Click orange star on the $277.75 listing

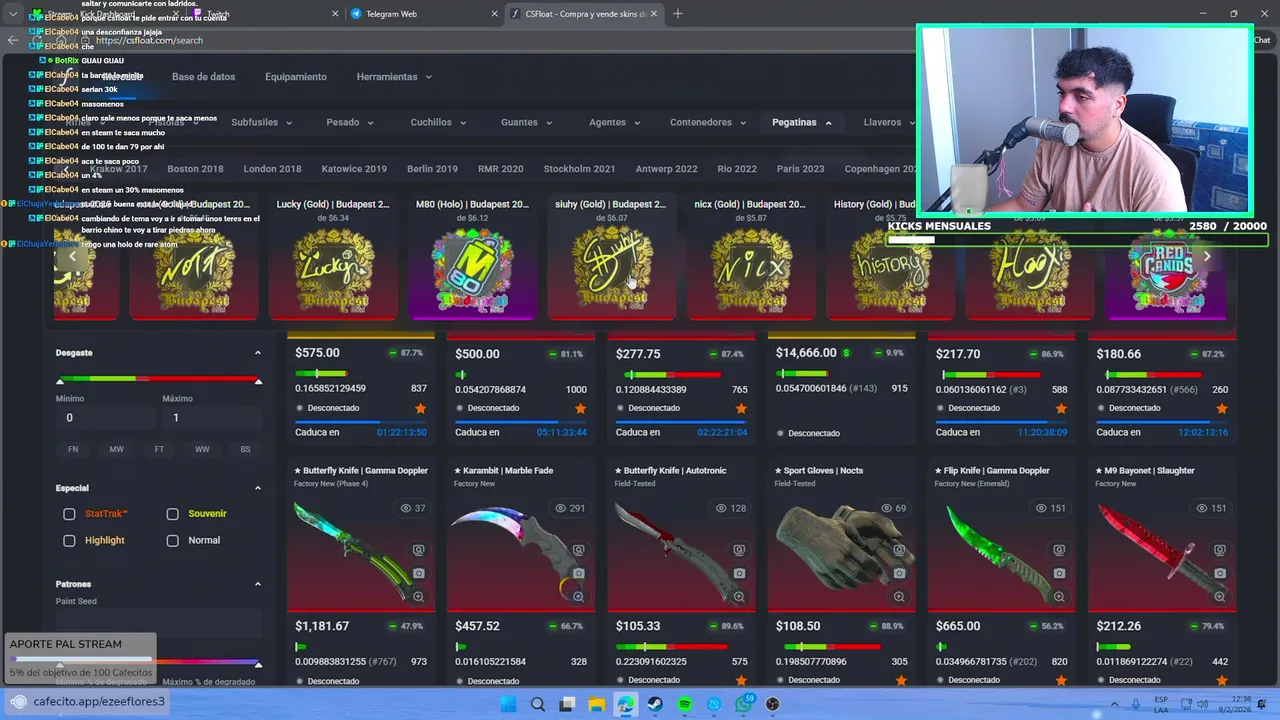click(741, 408)
